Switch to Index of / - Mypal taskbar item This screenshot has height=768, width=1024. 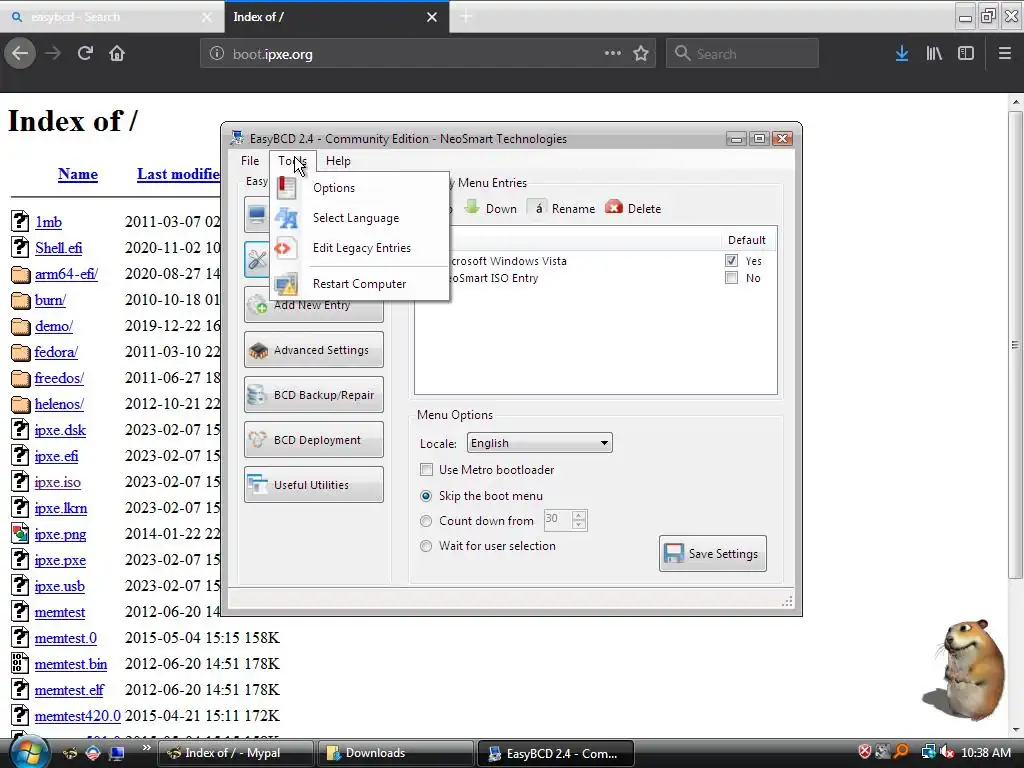(235, 753)
